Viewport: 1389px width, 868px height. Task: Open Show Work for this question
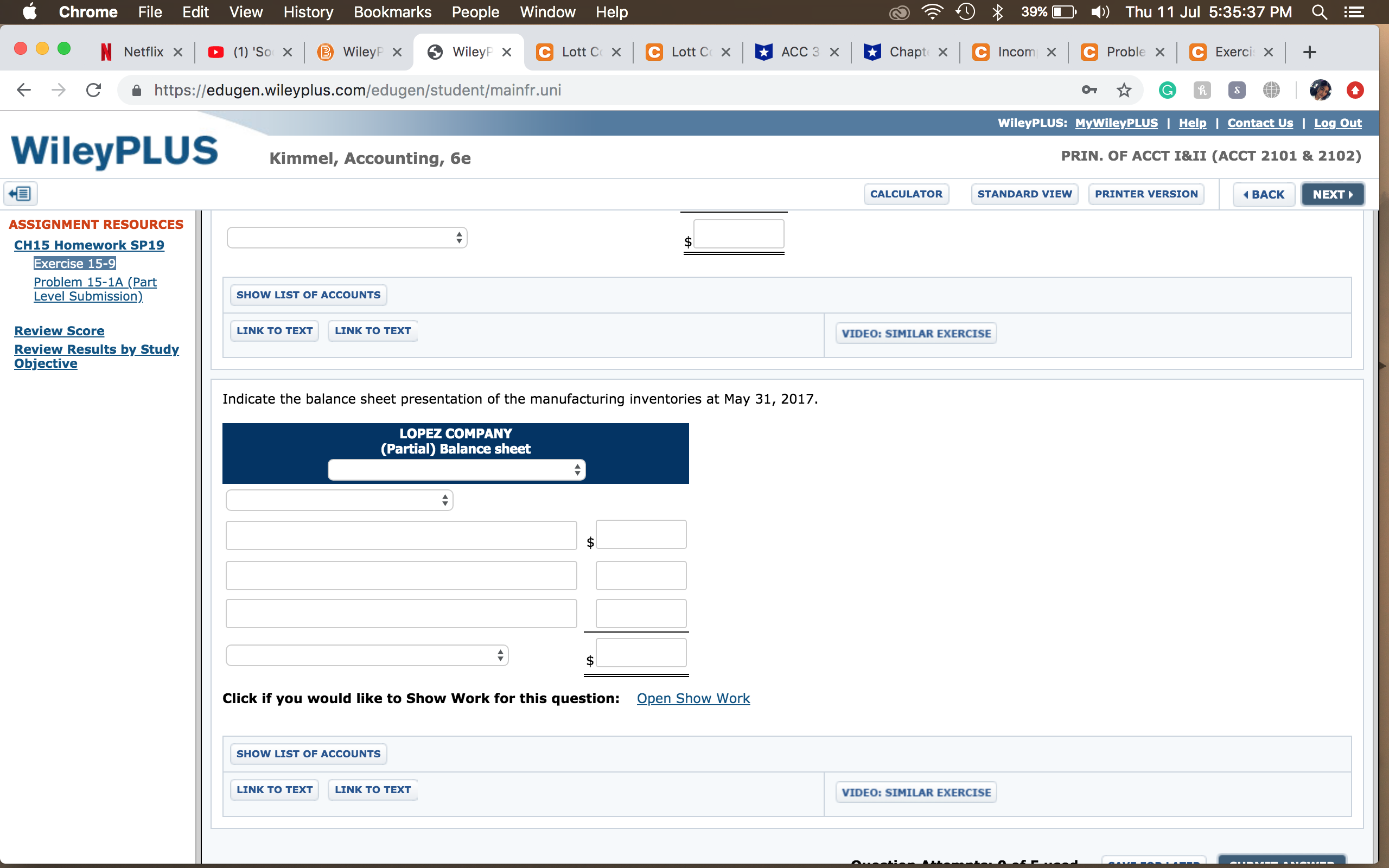coord(693,698)
